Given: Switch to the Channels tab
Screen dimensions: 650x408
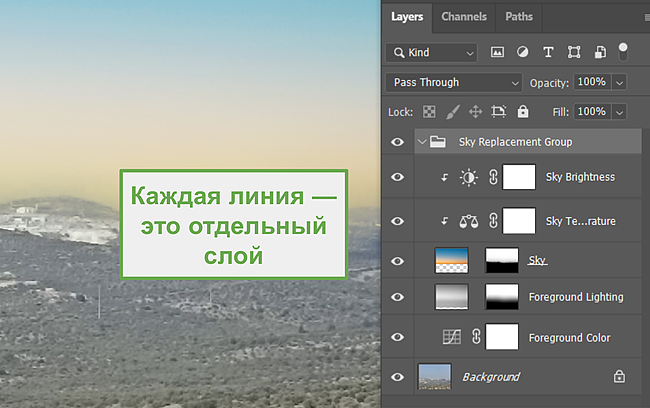Looking at the screenshot, I should click(464, 17).
